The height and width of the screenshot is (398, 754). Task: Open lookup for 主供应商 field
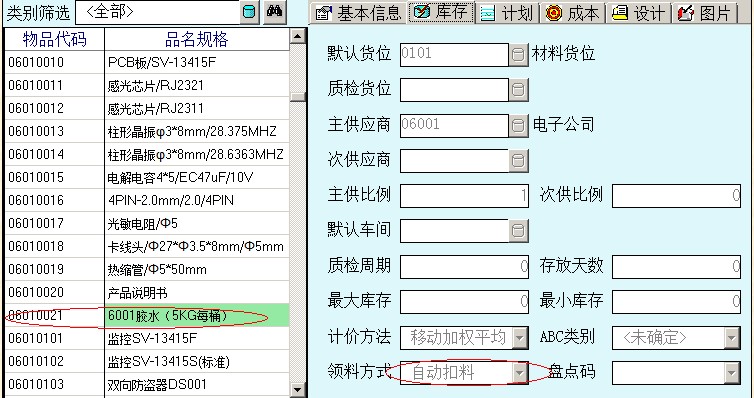(518, 125)
